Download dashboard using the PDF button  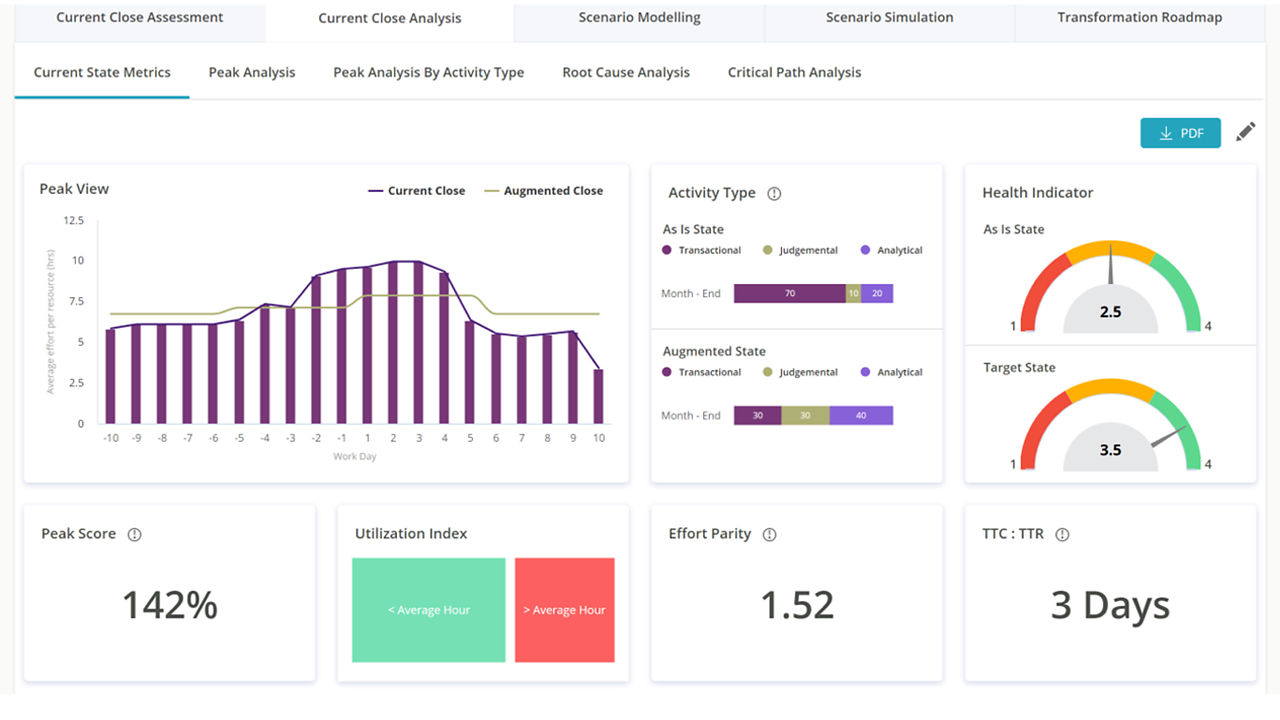point(1180,133)
